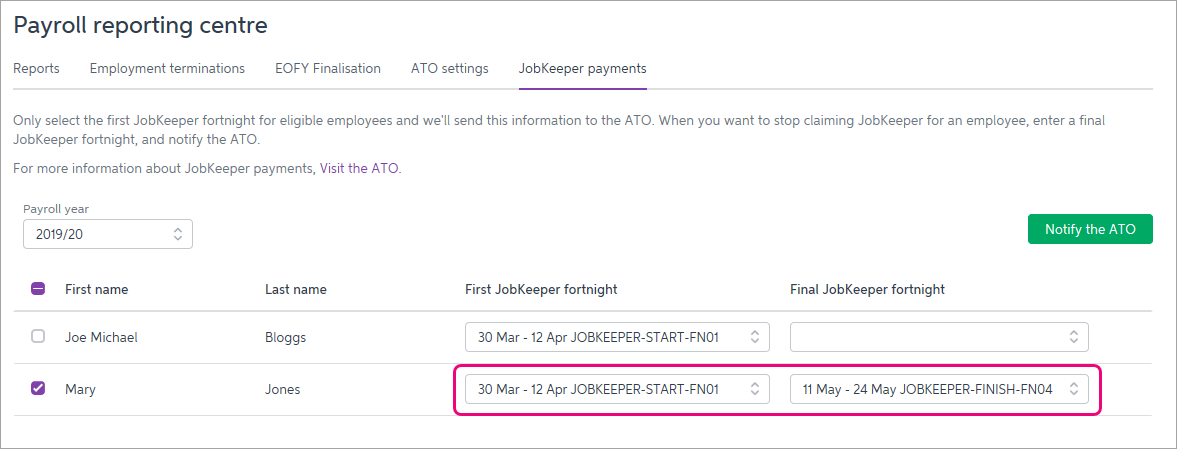Click the Jones last name cell
Viewport: 1177px width, 449px height.
(x=282, y=389)
